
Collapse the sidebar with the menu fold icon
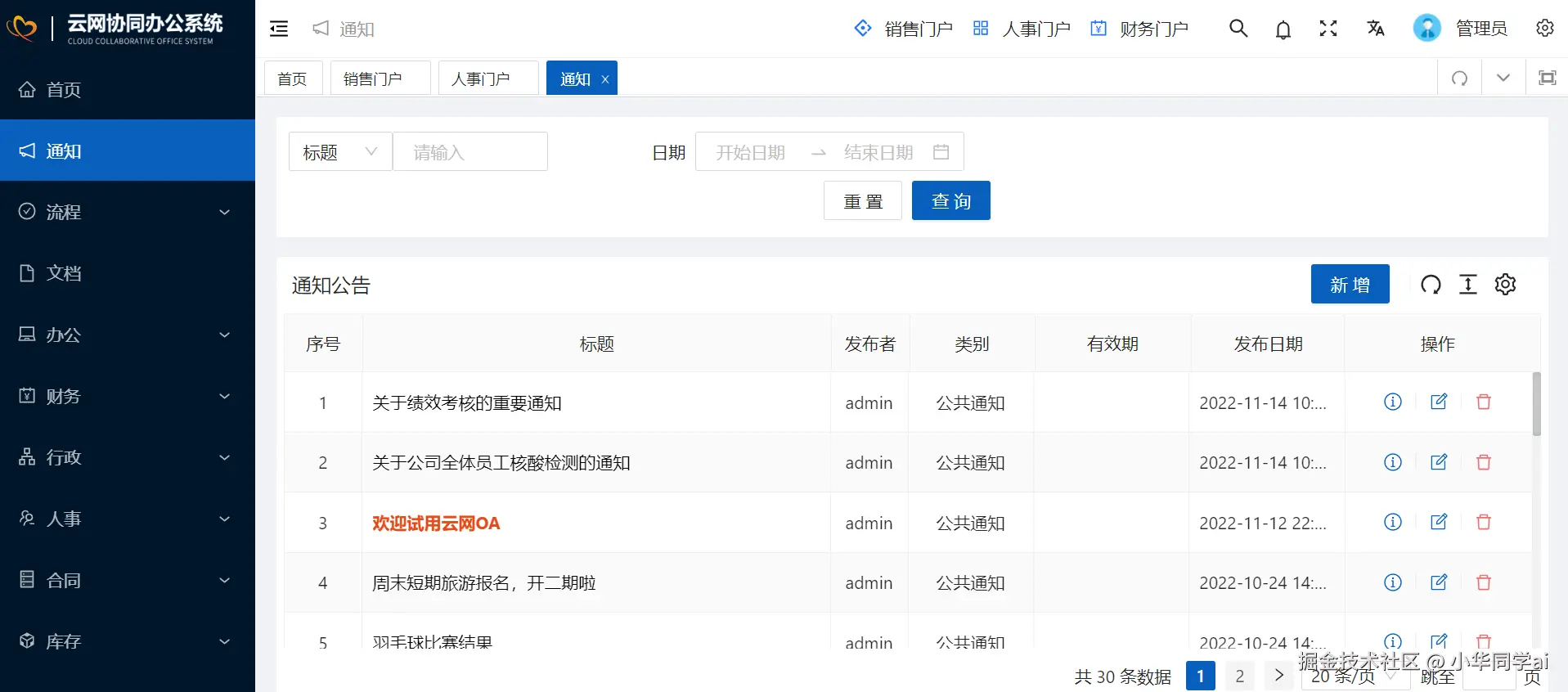279,29
